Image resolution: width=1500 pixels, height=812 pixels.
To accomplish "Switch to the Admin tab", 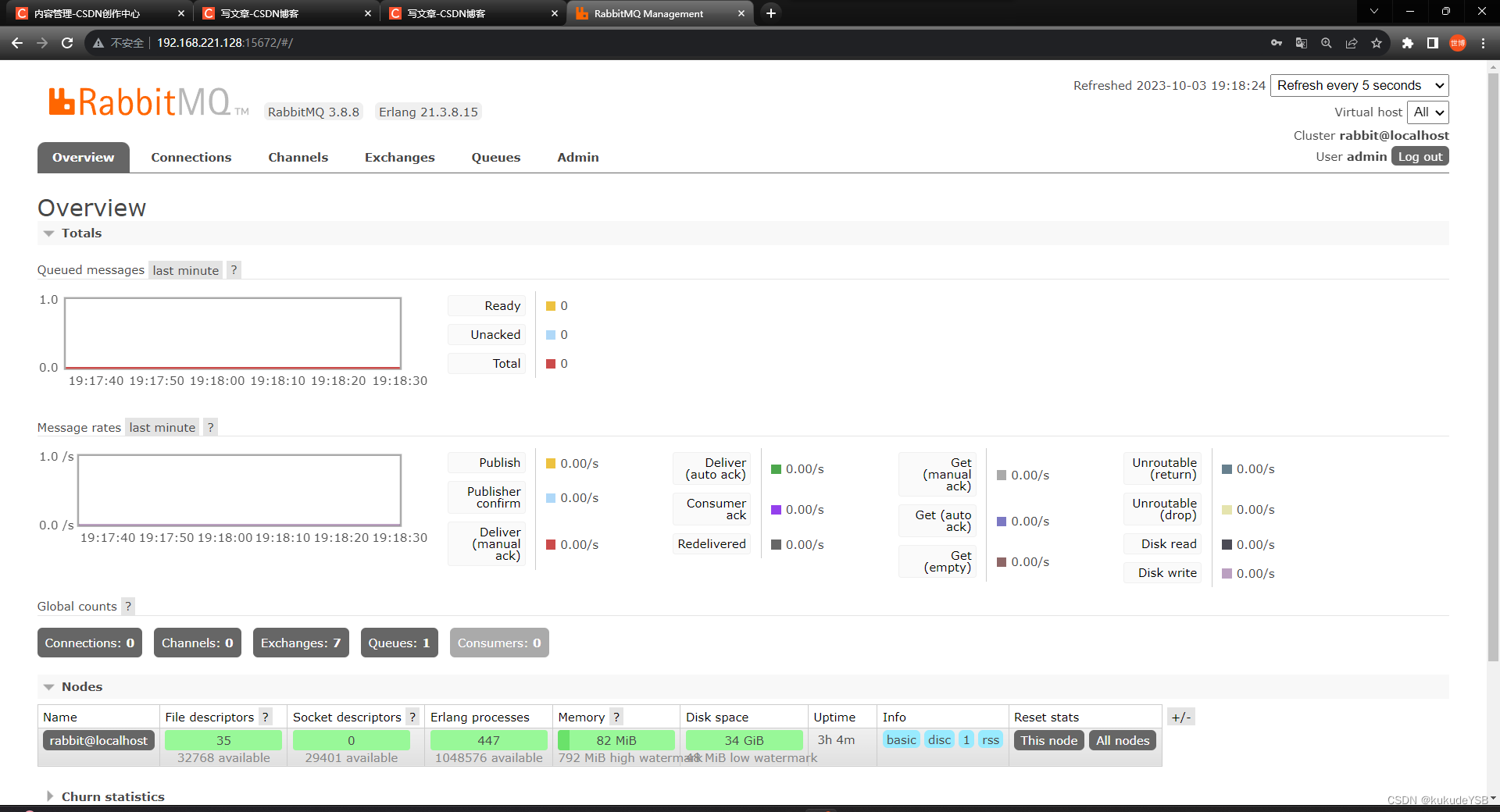I will pyautogui.click(x=578, y=157).
